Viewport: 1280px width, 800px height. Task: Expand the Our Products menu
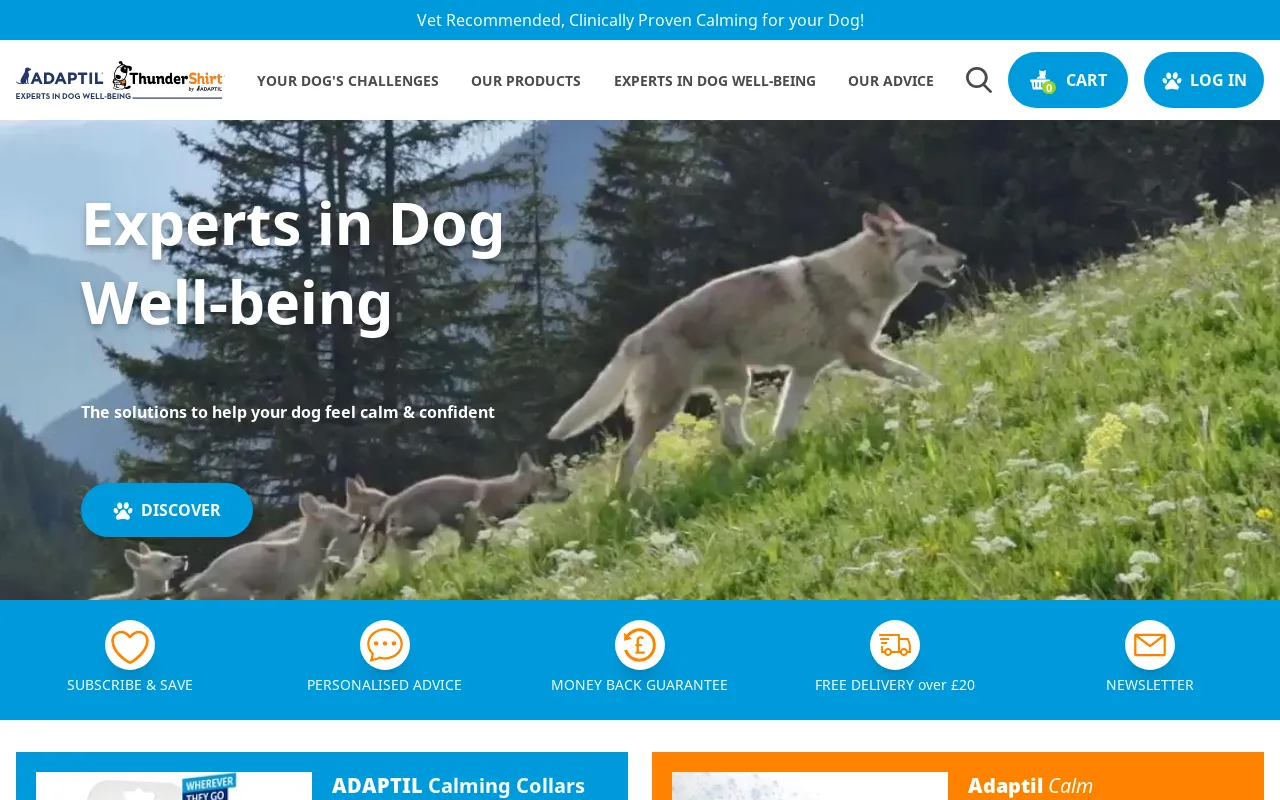526,81
